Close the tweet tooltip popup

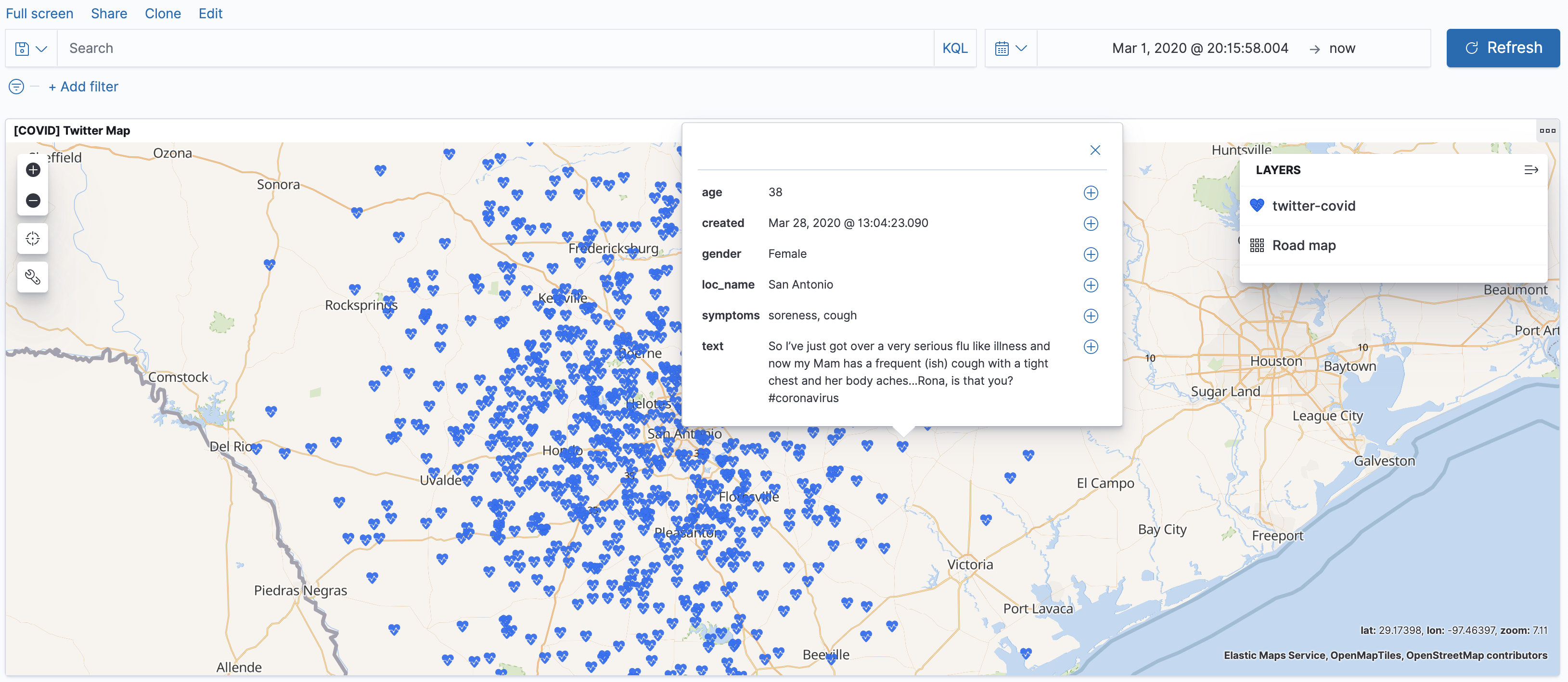click(1094, 150)
